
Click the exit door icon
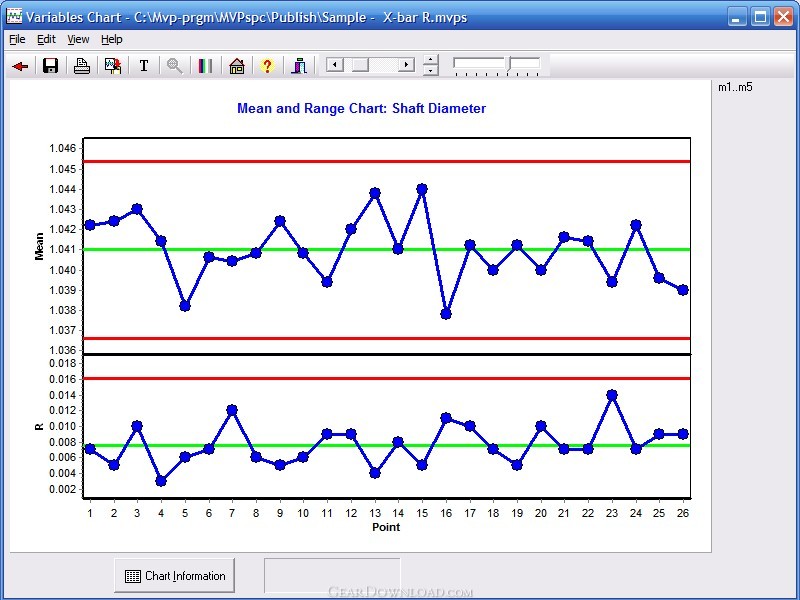(299, 66)
